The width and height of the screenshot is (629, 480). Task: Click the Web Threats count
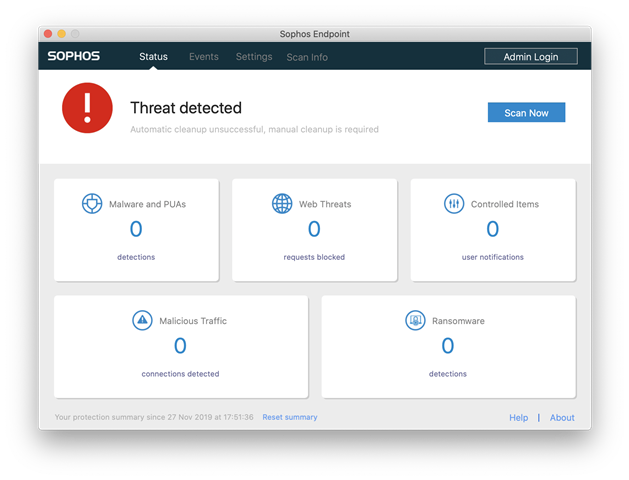tap(314, 229)
